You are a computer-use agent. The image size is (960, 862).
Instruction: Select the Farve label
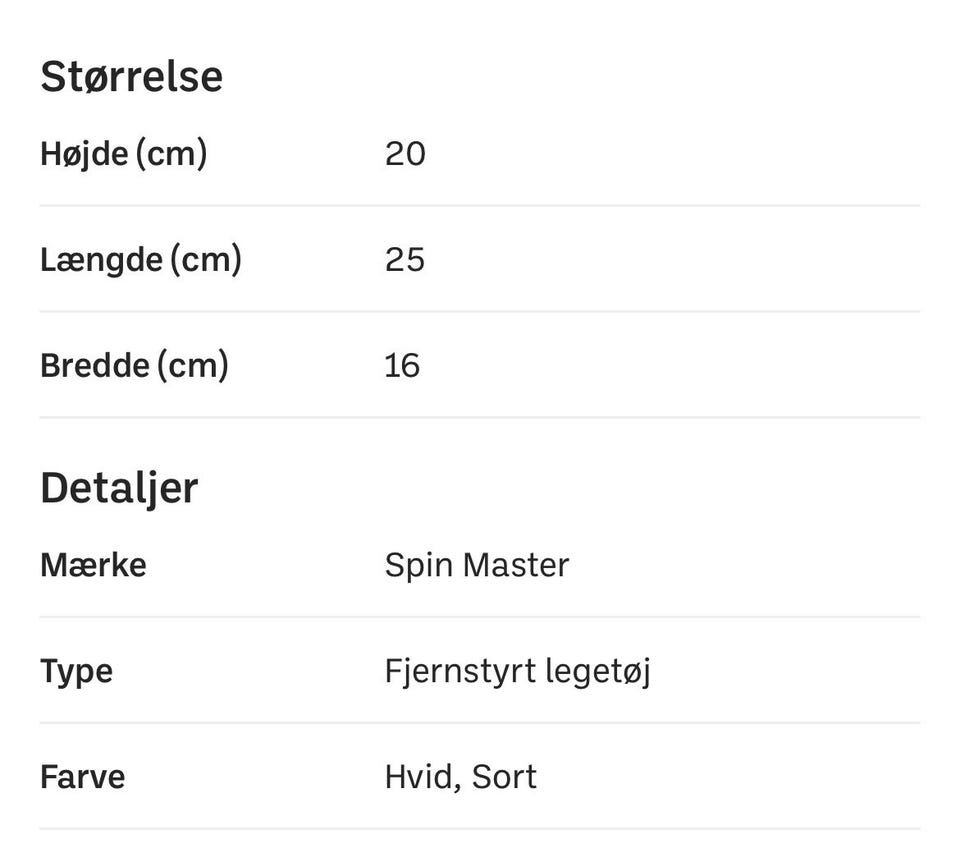(82, 777)
